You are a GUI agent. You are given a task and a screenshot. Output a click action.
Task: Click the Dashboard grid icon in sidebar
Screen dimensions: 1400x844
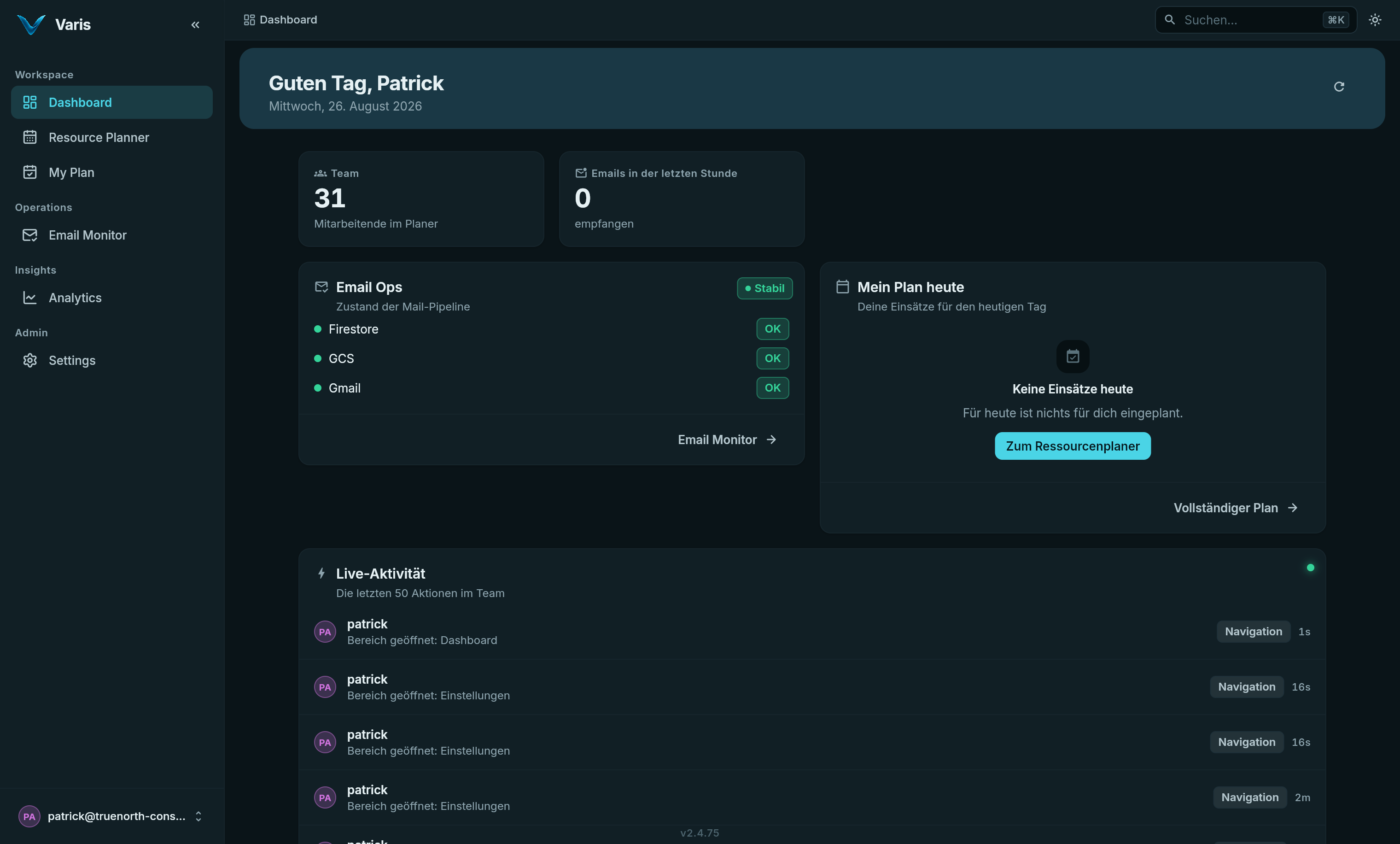[x=29, y=102]
